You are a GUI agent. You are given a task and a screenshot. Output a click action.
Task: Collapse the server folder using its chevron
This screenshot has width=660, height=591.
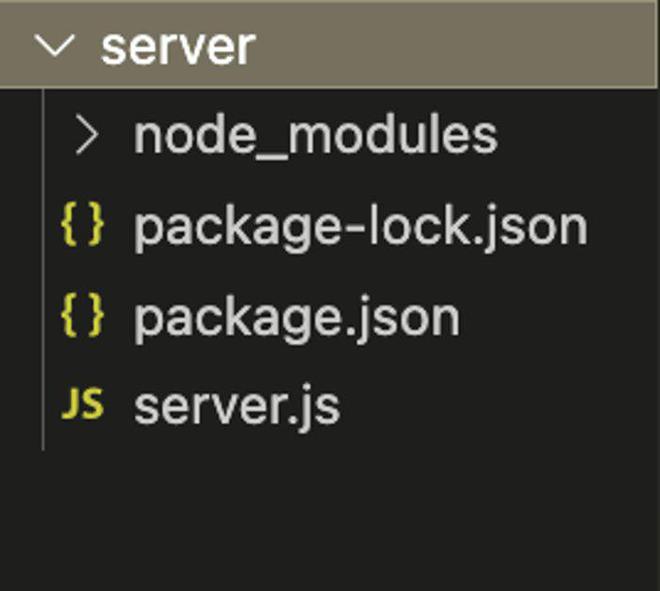[54, 46]
